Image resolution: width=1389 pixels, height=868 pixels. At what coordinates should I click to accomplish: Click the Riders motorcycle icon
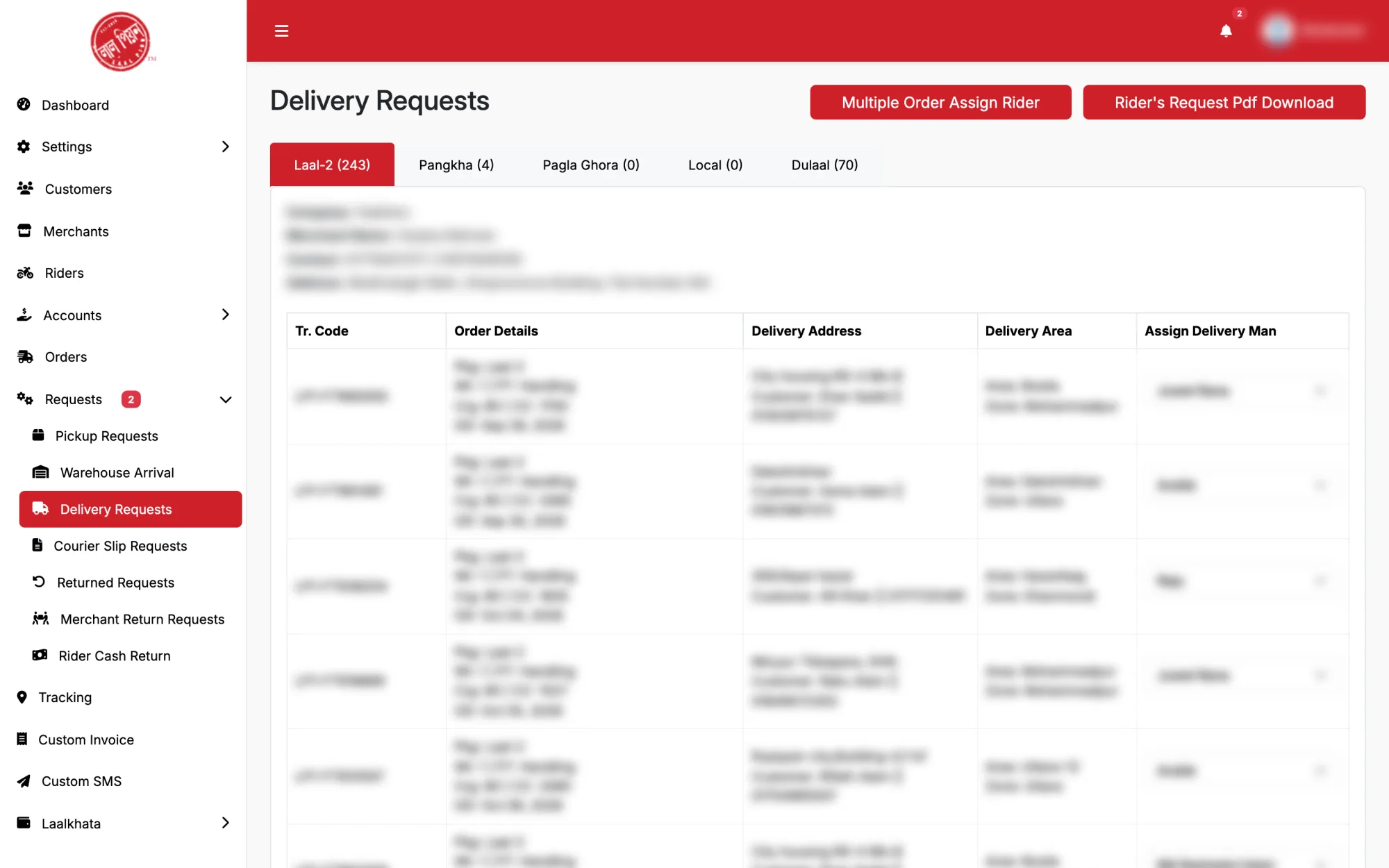[x=25, y=273]
